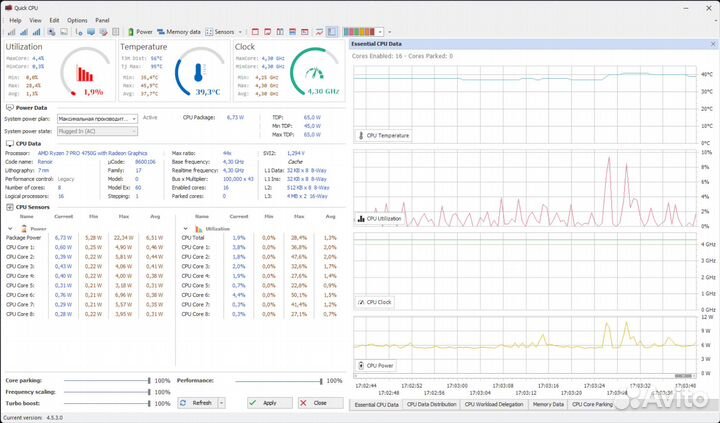Click the CPU Clock graph legend icon
Viewport: 720px width, 423px height.
click(x=361, y=302)
